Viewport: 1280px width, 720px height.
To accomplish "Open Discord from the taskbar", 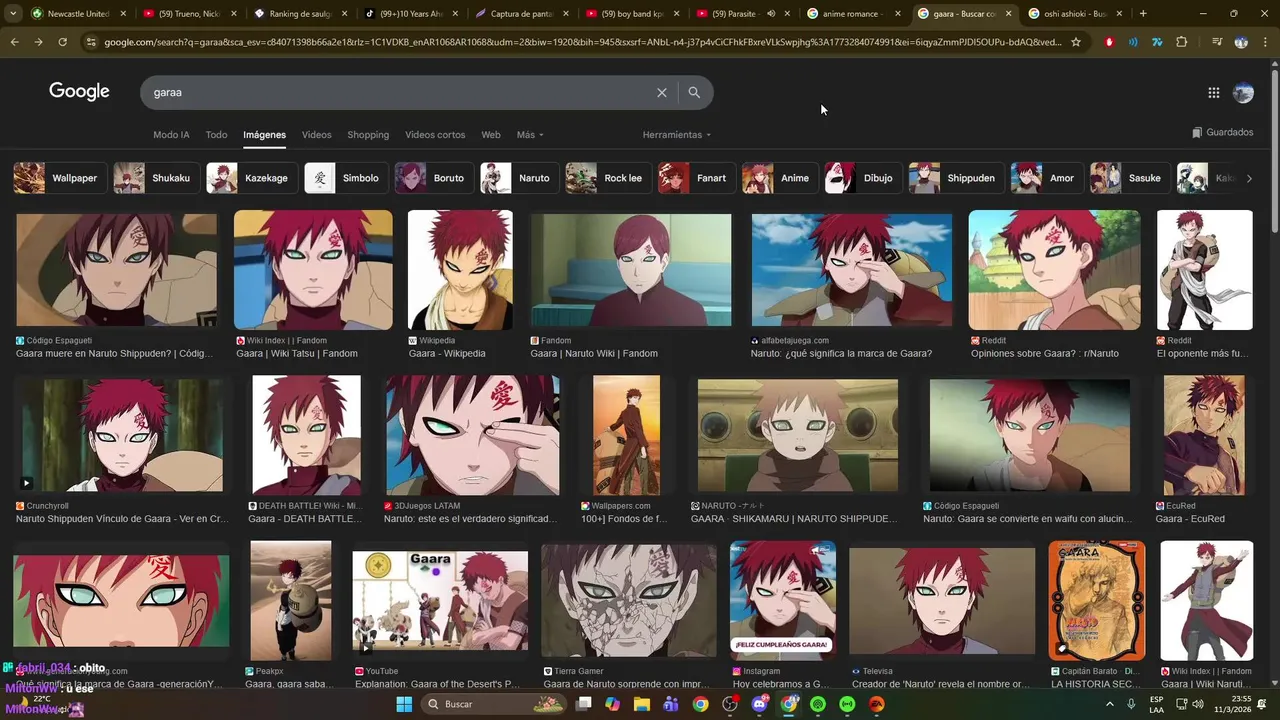I will click(759, 704).
